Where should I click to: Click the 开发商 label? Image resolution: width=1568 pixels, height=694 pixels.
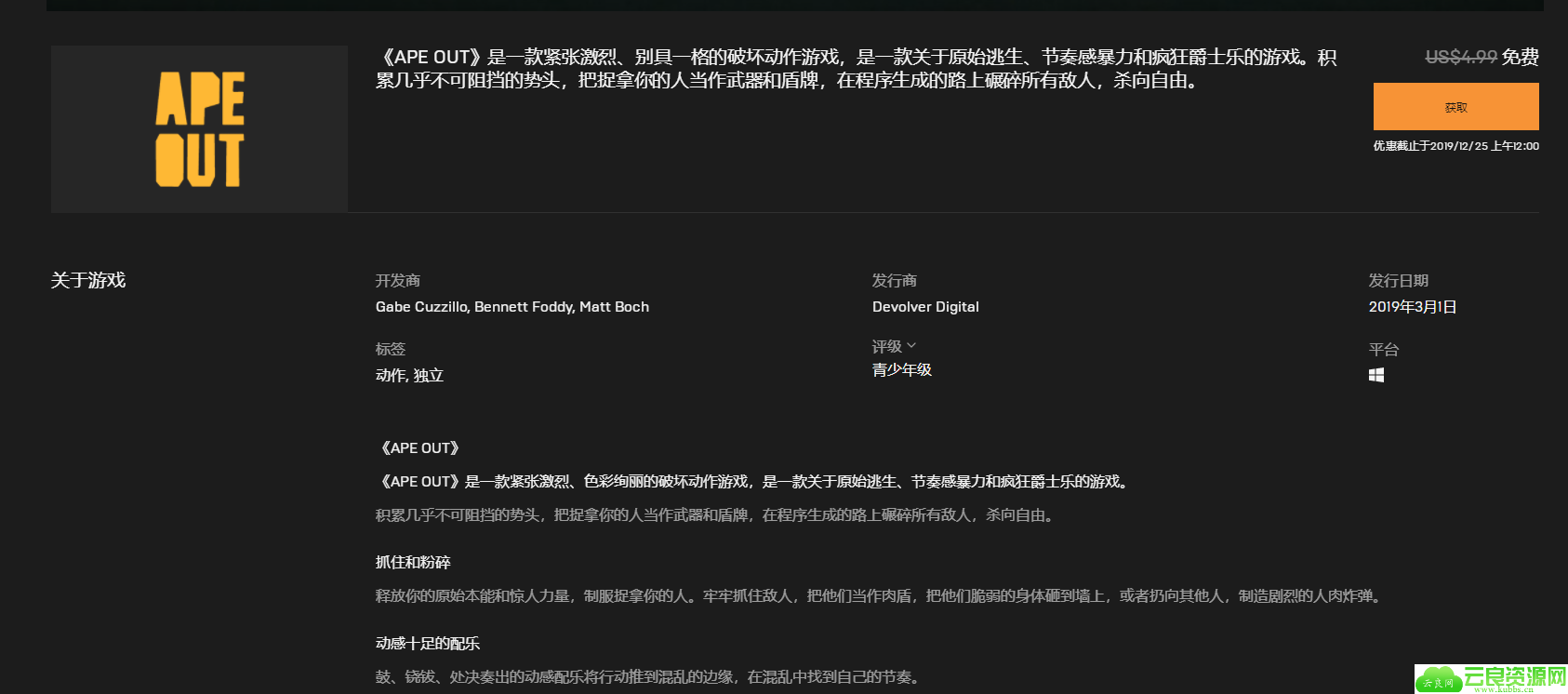[398, 281]
